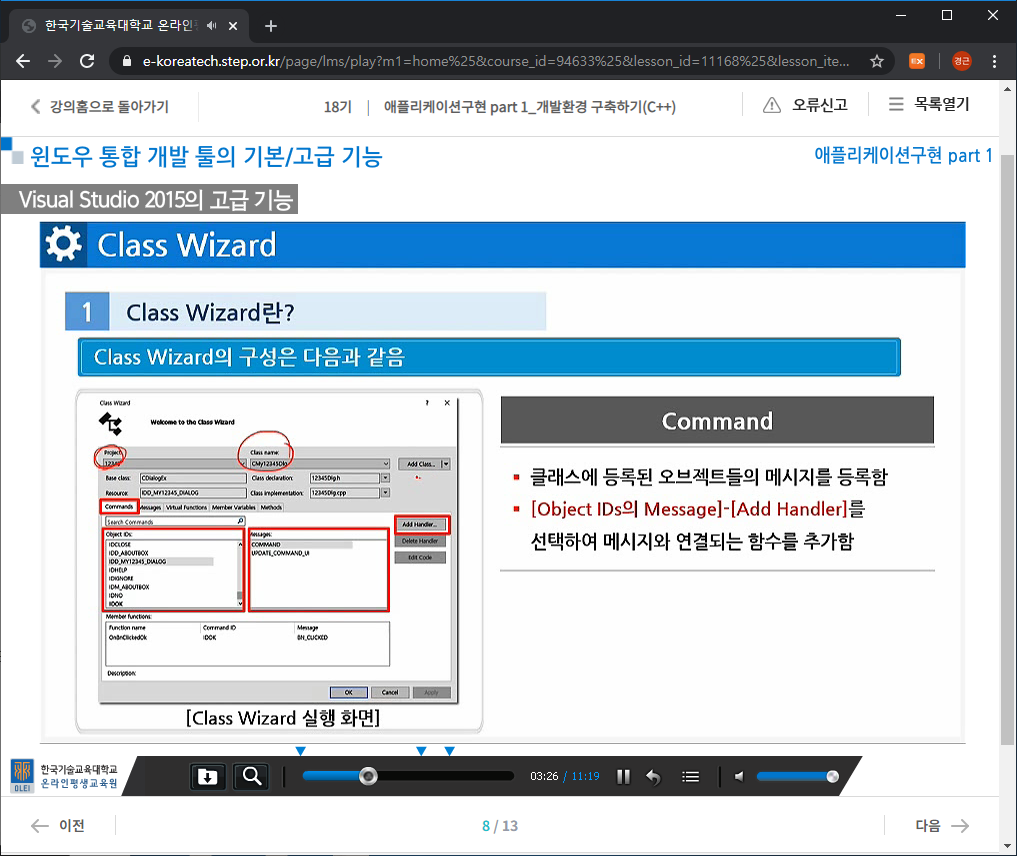Image resolution: width=1017 pixels, height=856 pixels.
Task: Bookmark this page with star icon
Action: [x=877, y=62]
